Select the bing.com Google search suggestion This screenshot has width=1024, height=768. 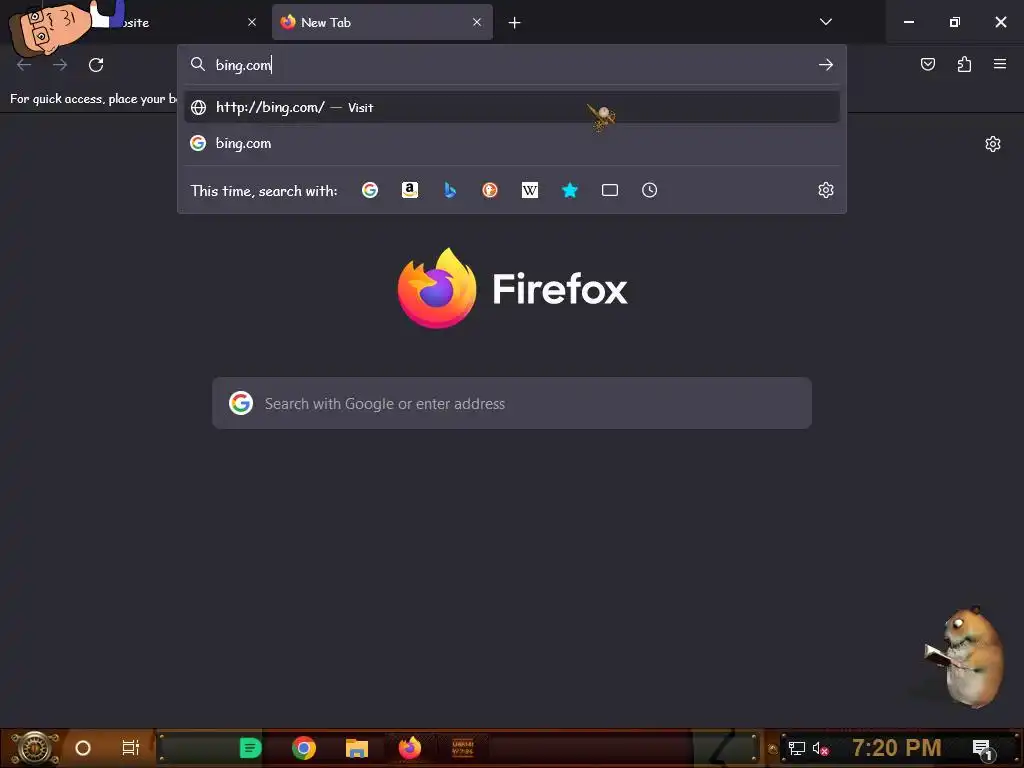pyautogui.click(x=512, y=143)
